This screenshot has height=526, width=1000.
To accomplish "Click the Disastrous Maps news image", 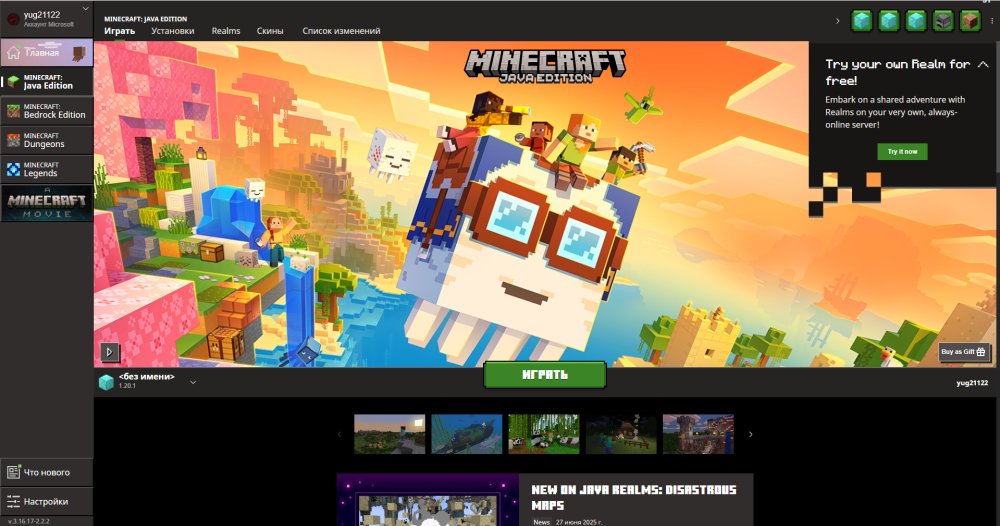I will 428,500.
